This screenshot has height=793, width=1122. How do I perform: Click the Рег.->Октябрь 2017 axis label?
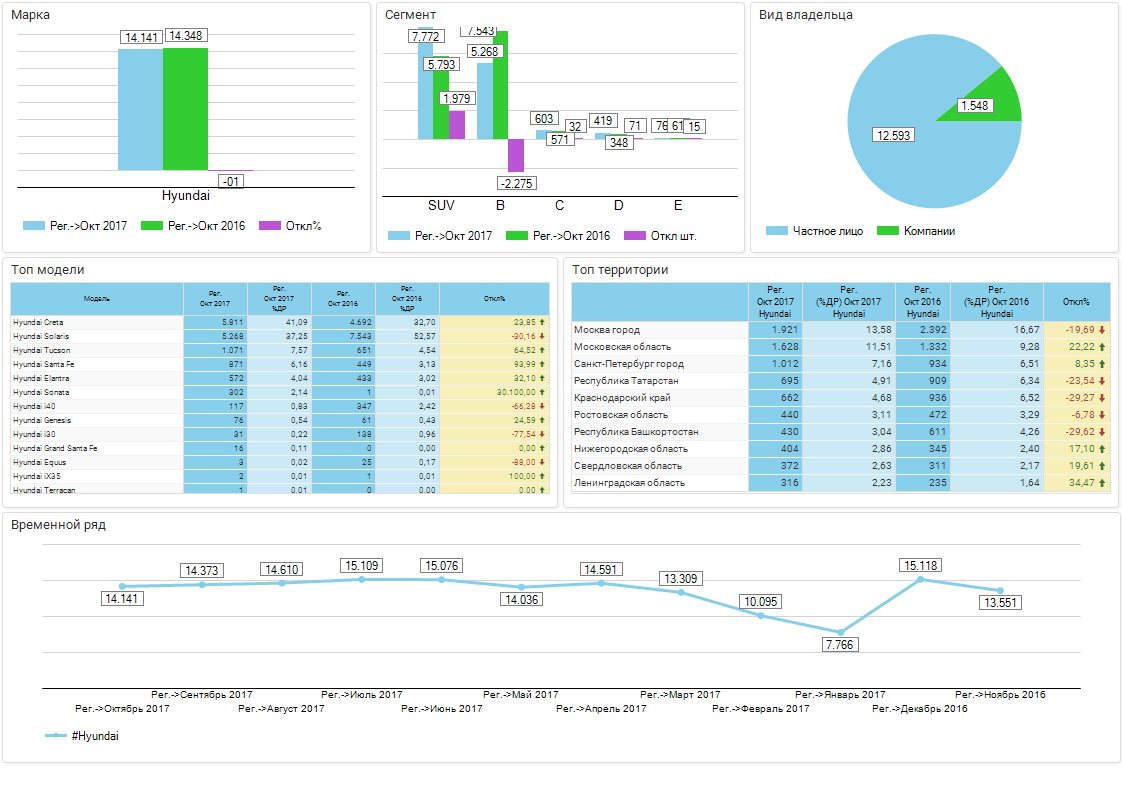pyautogui.click(x=122, y=709)
